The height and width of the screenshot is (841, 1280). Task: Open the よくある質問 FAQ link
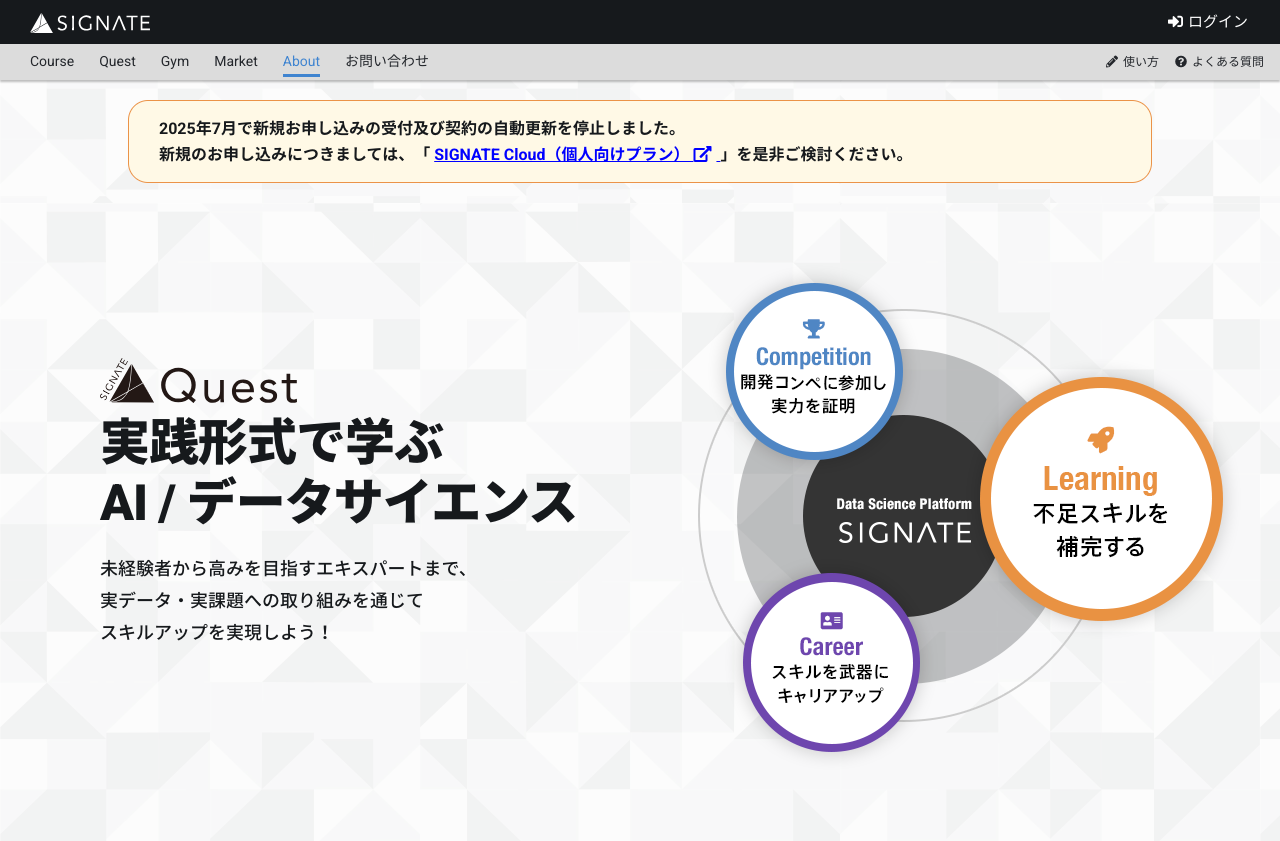1227,62
